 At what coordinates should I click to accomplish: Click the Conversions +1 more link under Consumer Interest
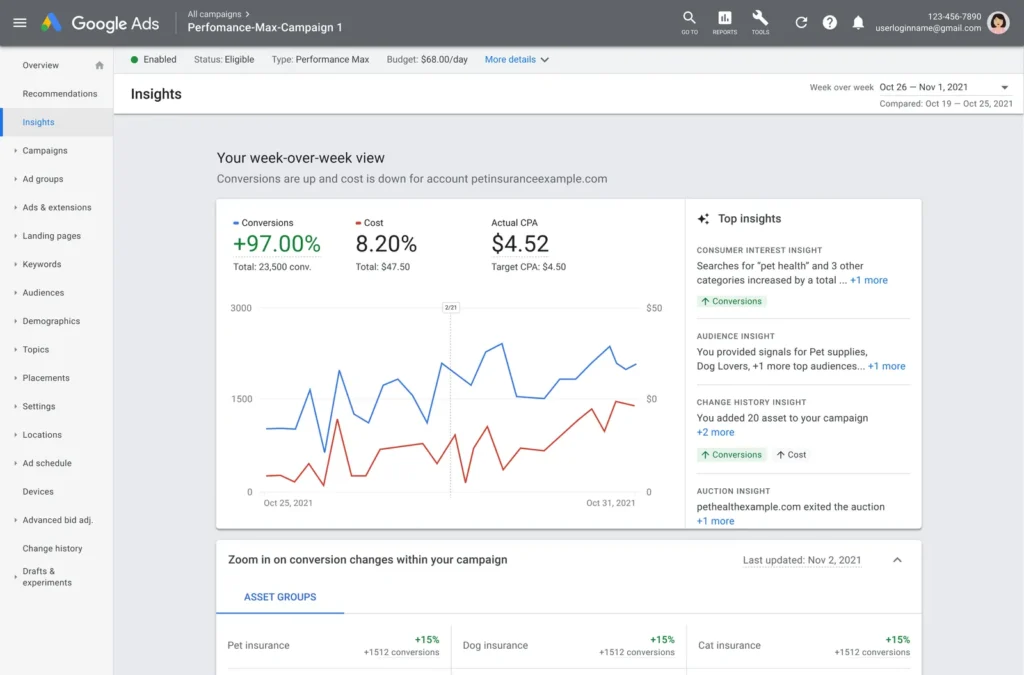[x=869, y=279]
